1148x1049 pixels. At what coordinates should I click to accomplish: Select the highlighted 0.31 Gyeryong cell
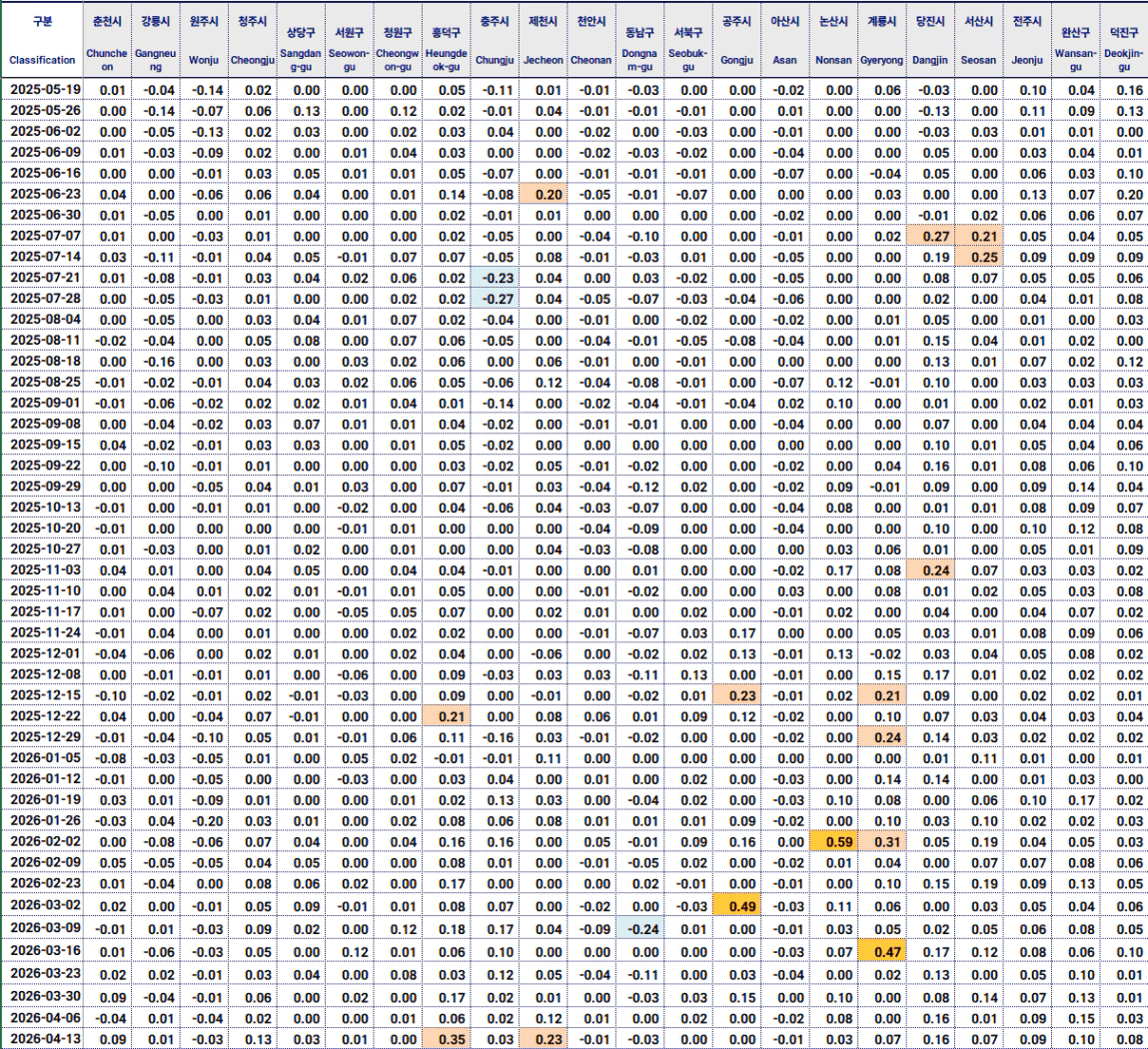pyautogui.click(x=881, y=842)
